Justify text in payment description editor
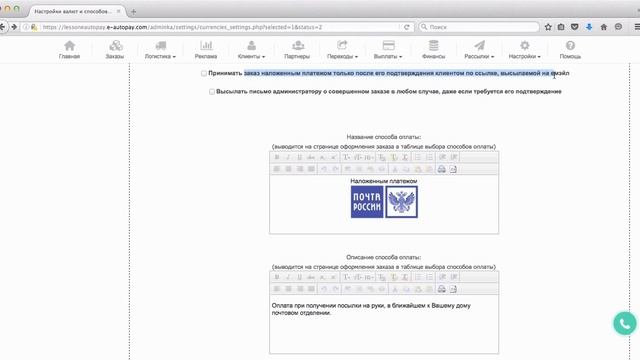This screenshot has height=360, width=640. click(x=311, y=289)
